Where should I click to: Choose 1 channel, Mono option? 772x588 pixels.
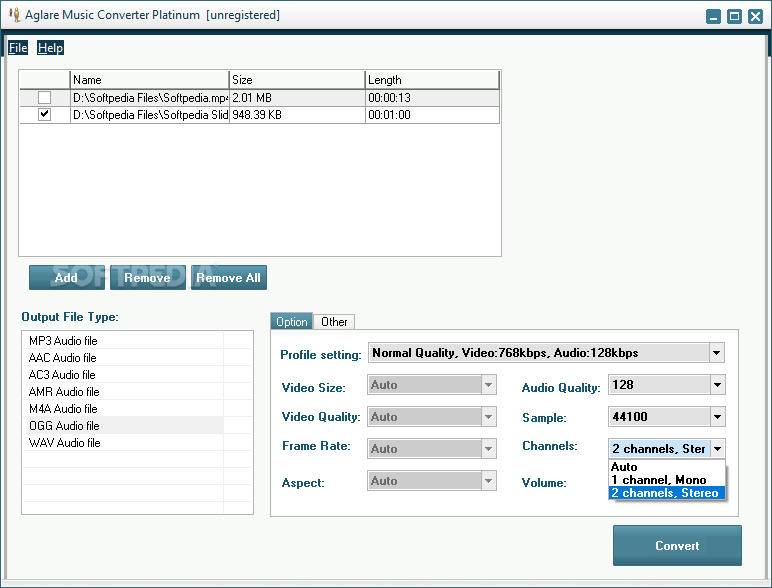coord(667,480)
